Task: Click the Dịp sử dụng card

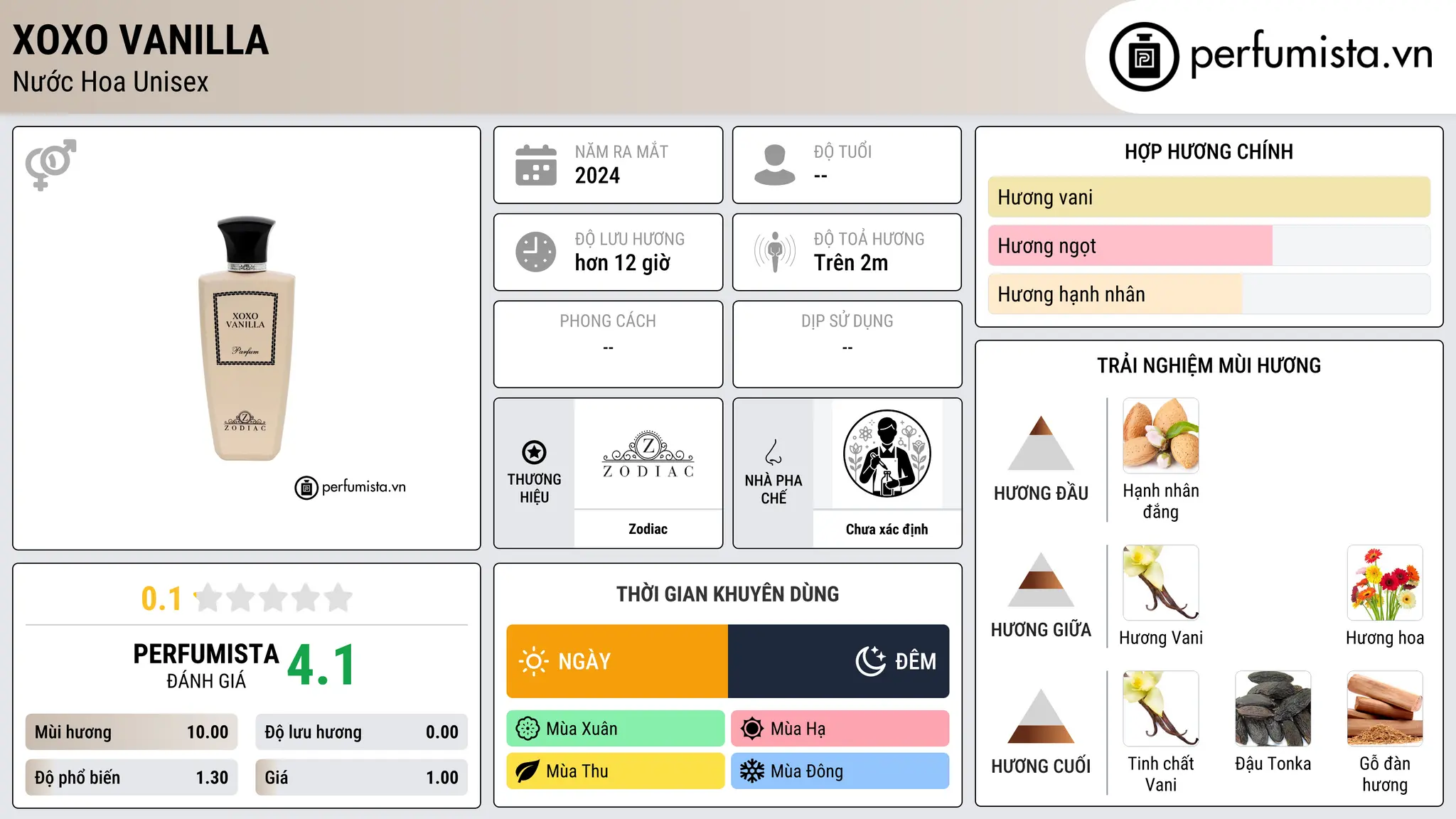Action: click(x=847, y=344)
